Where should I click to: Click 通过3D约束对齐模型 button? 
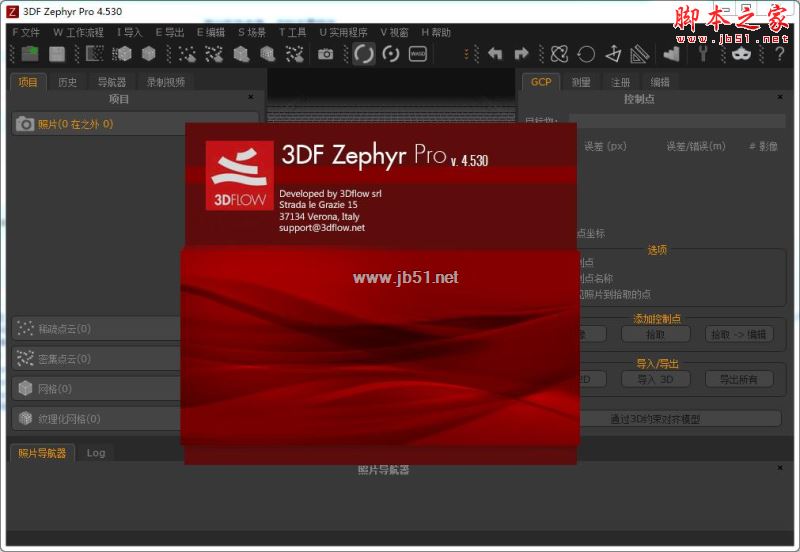[679, 419]
